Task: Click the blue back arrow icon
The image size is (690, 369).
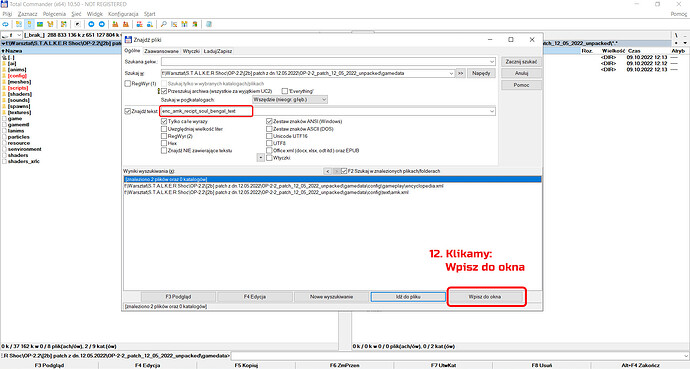Action: click(91, 24)
